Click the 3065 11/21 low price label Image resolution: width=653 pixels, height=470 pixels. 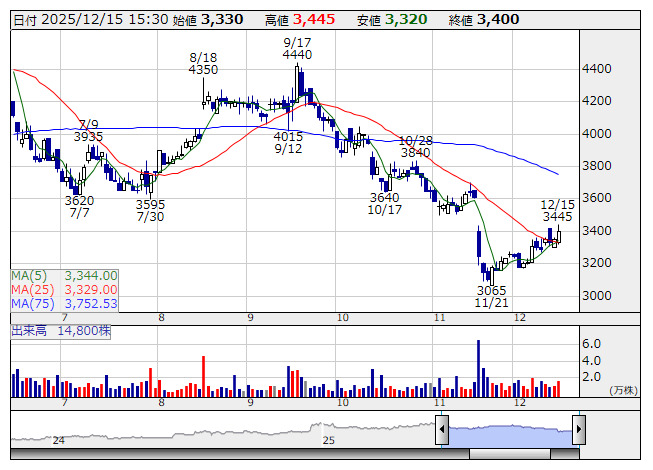(x=491, y=296)
